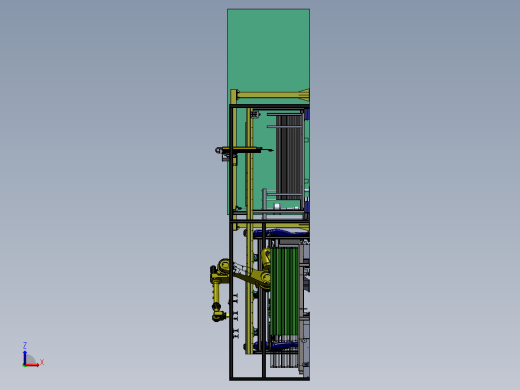This screenshot has width=520, height=390.
Task: Select the dark gray ribbed panel stack
Action: point(289,157)
